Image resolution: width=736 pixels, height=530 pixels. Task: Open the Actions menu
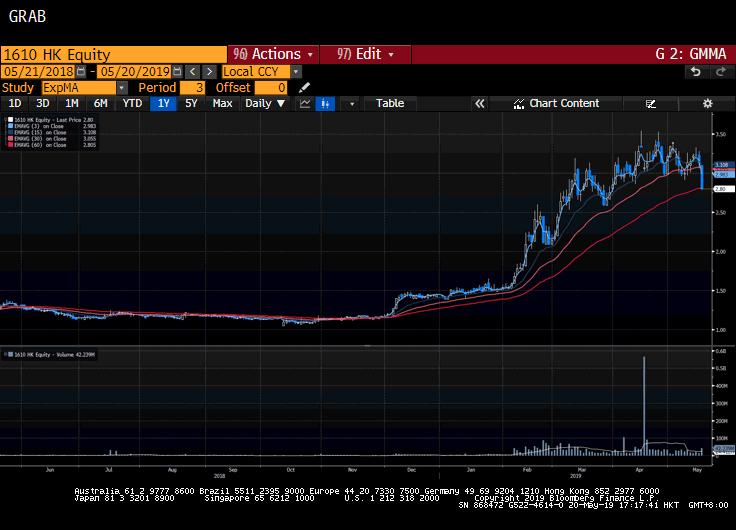tap(274, 54)
